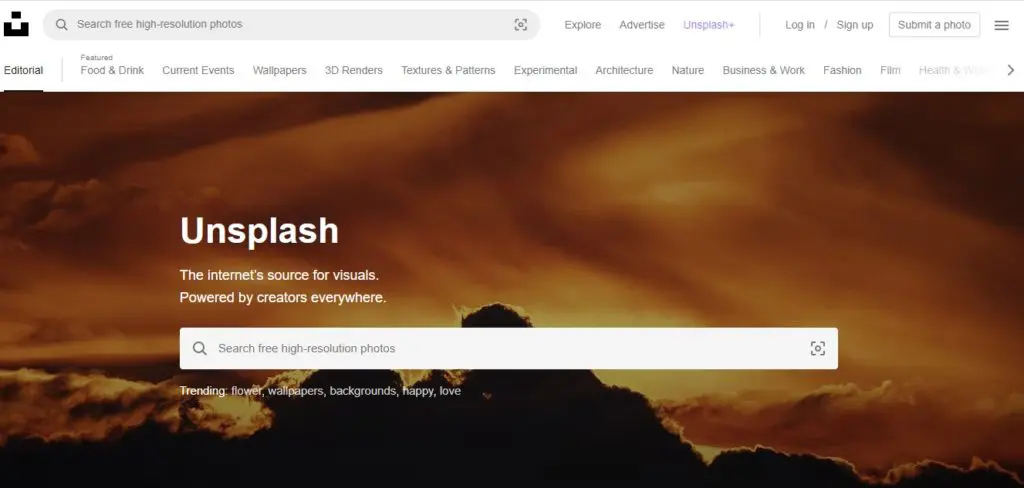
Task: Open the Current Events topic
Action: 198,70
